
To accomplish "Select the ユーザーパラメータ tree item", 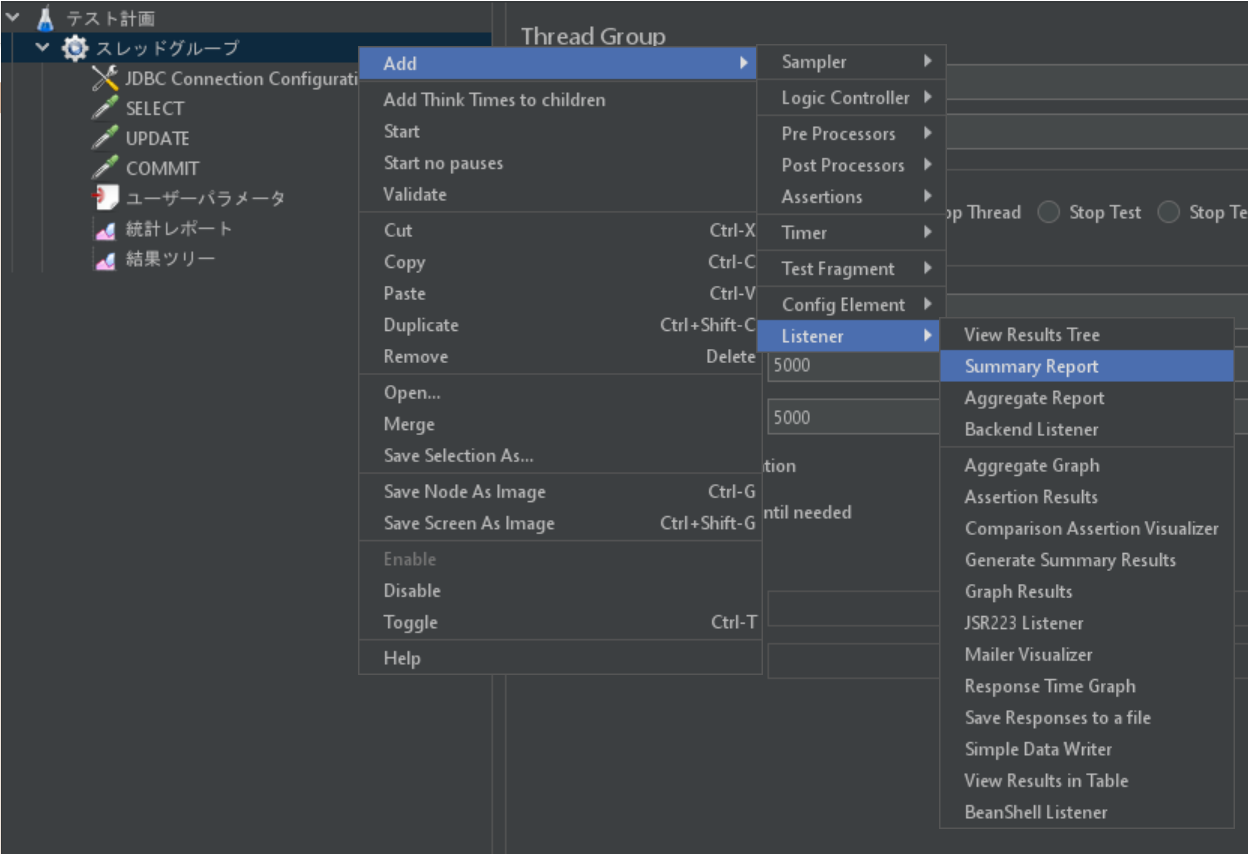I will [x=205, y=198].
